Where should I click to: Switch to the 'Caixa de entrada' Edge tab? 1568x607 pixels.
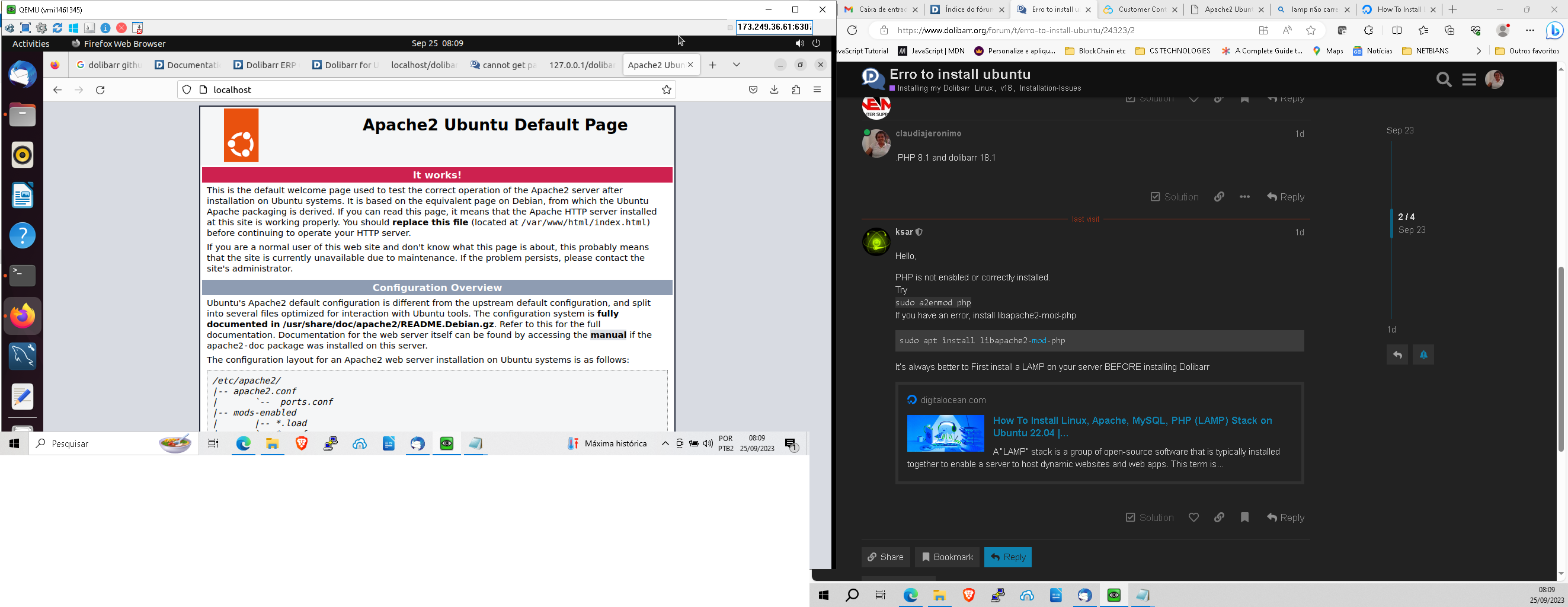point(880,9)
